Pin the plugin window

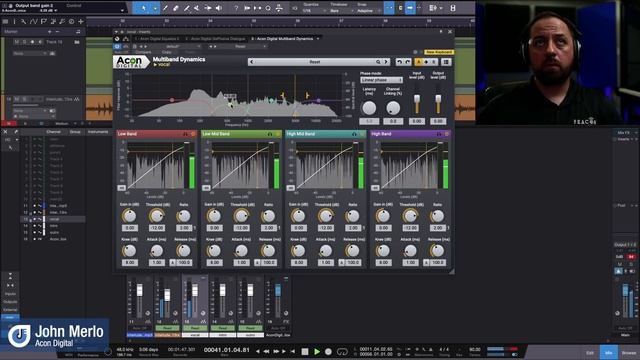pos(441,31)
